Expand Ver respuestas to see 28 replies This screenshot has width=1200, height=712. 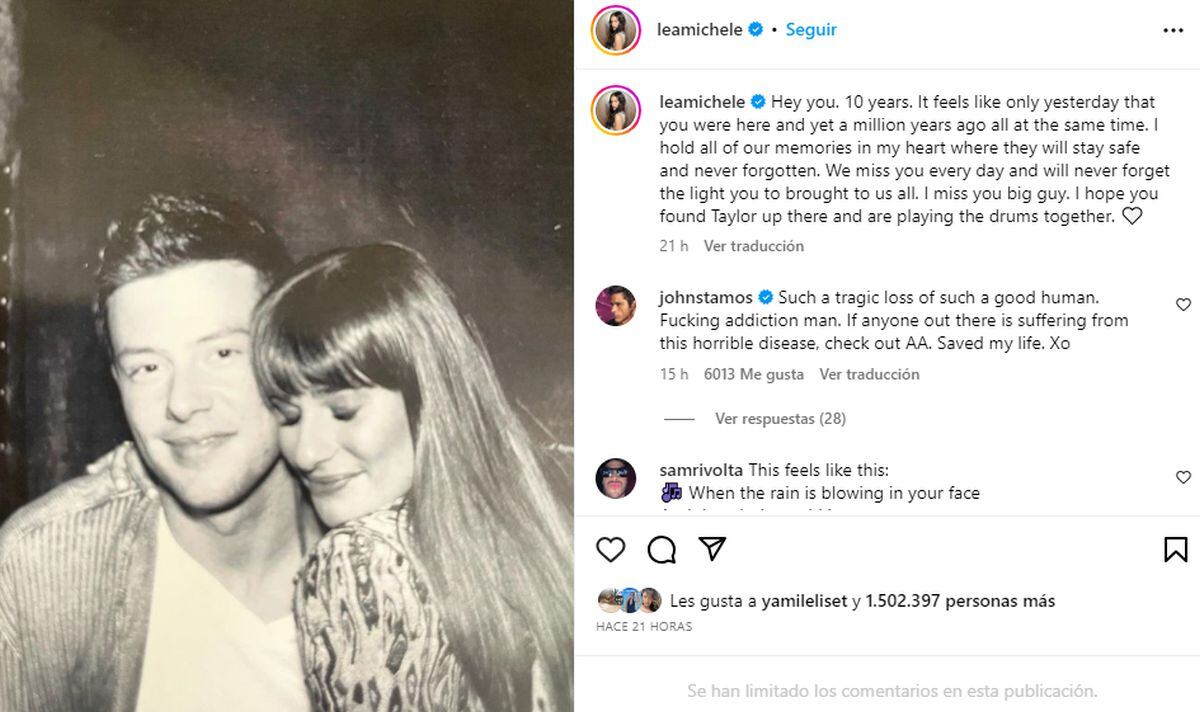click(x=778, y=419)
